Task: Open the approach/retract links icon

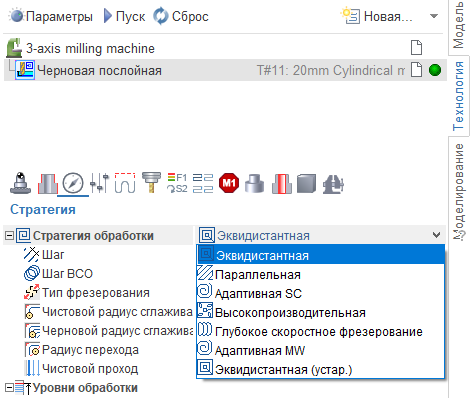Action: click(125, 183)
